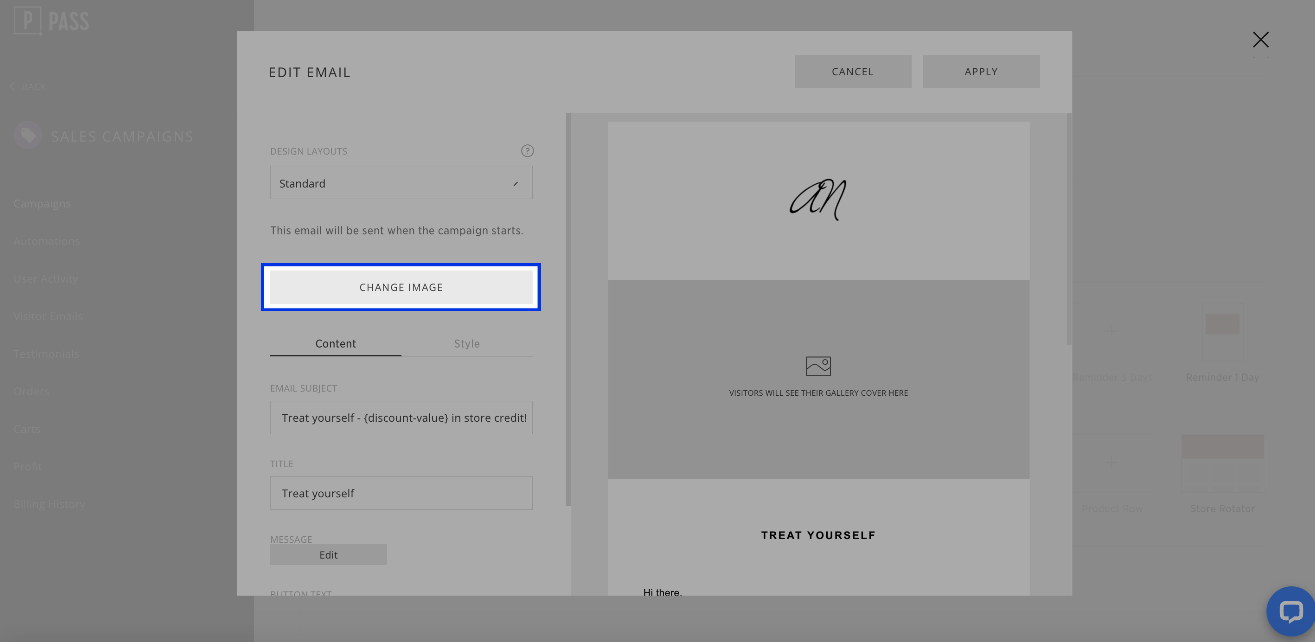
Task: Open the support chat bubble icon
Action: click(x=1290, y=611)
